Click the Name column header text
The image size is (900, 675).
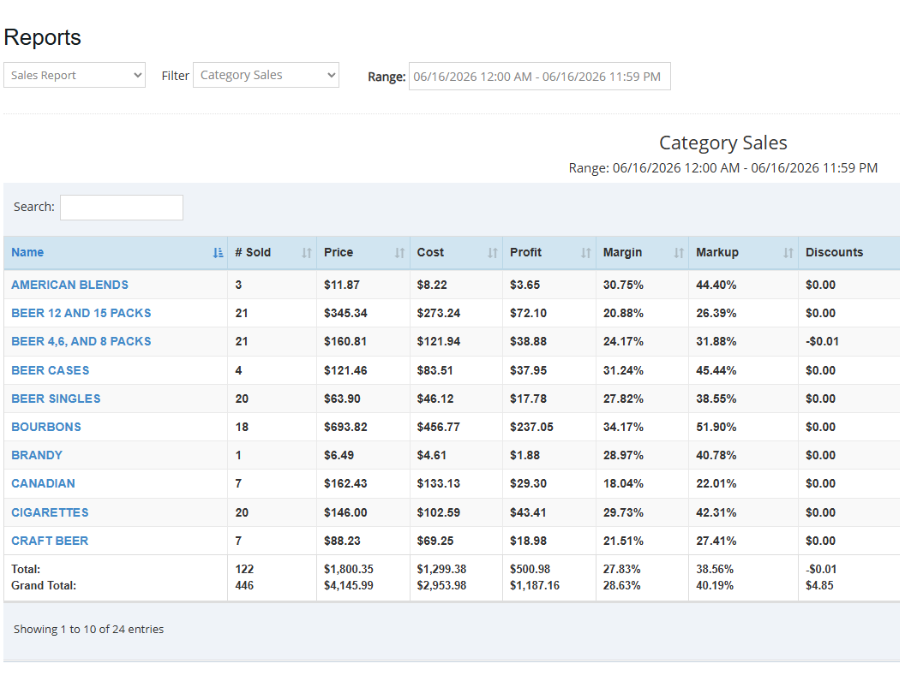tap(28, 252)
